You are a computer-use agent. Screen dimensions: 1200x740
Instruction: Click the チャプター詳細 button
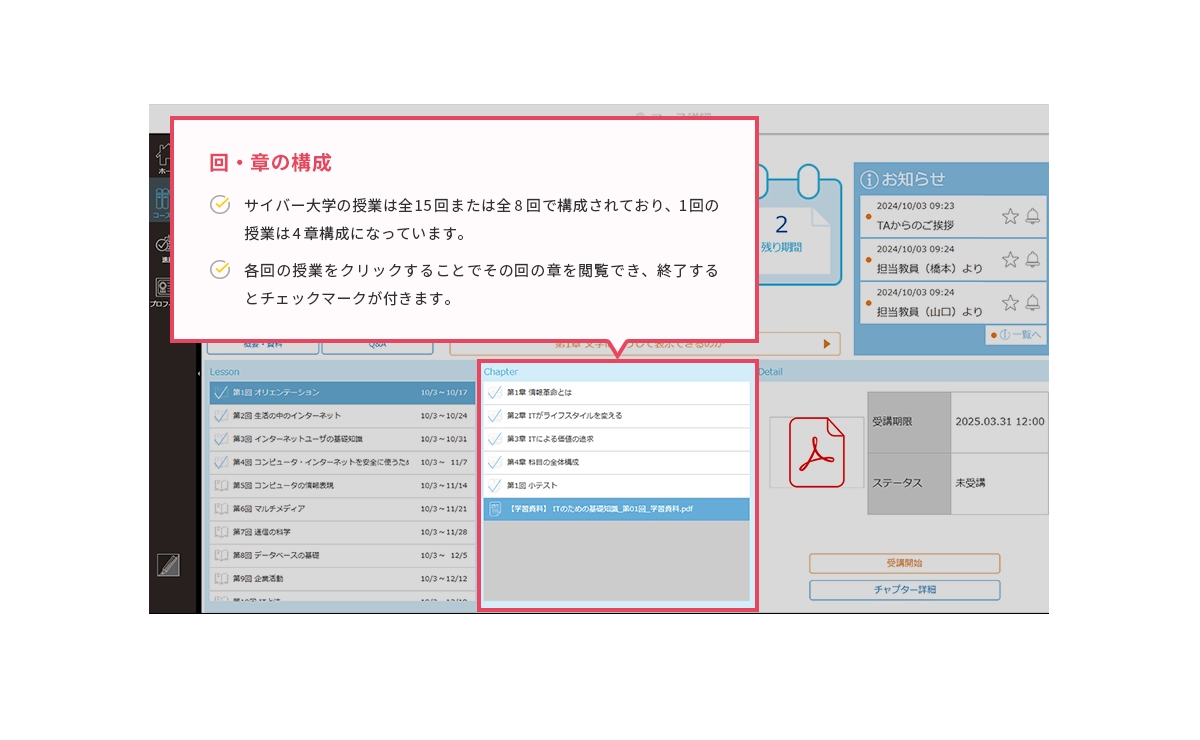pyautogui.click(x=904, y=590)
